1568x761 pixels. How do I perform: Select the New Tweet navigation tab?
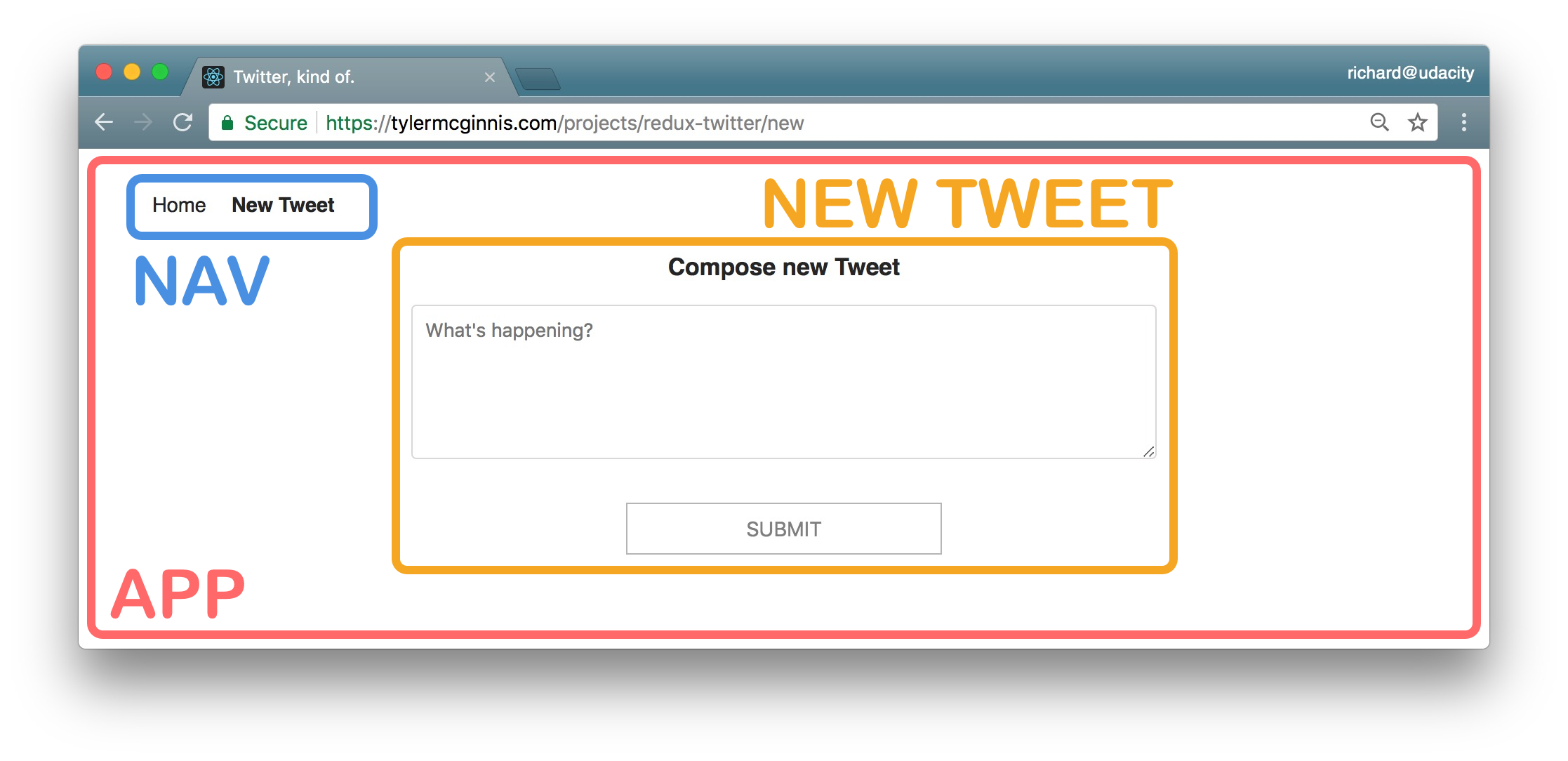(x=283, y=204)
